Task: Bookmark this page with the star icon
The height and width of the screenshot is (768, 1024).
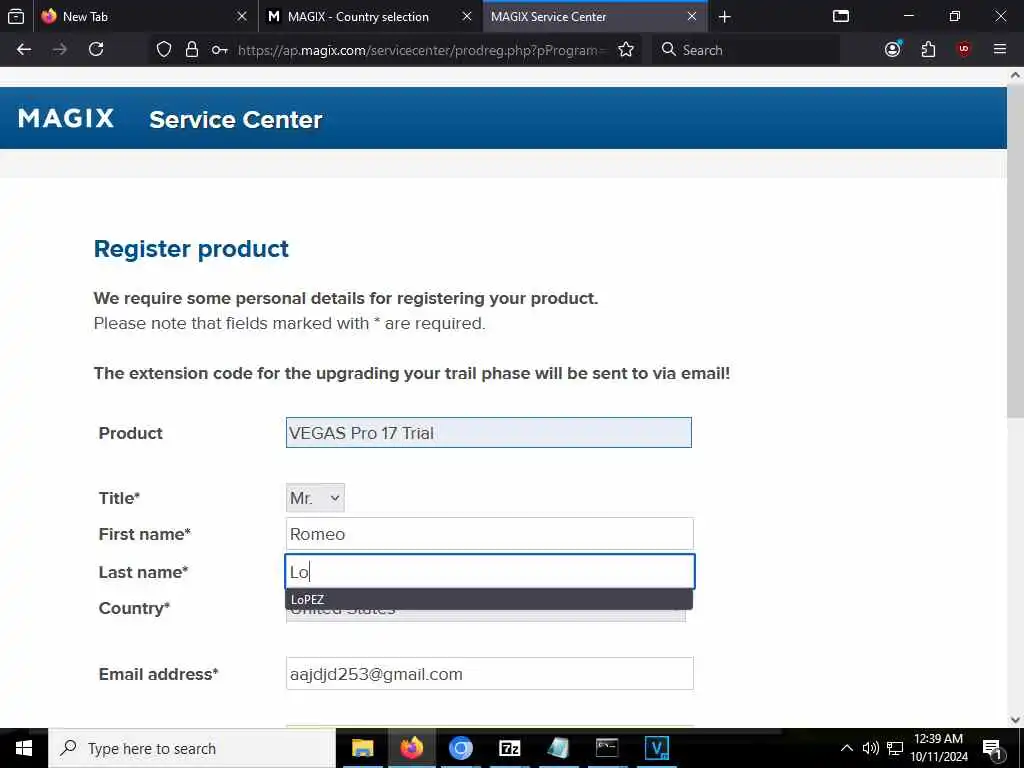Action: [626, 50]
